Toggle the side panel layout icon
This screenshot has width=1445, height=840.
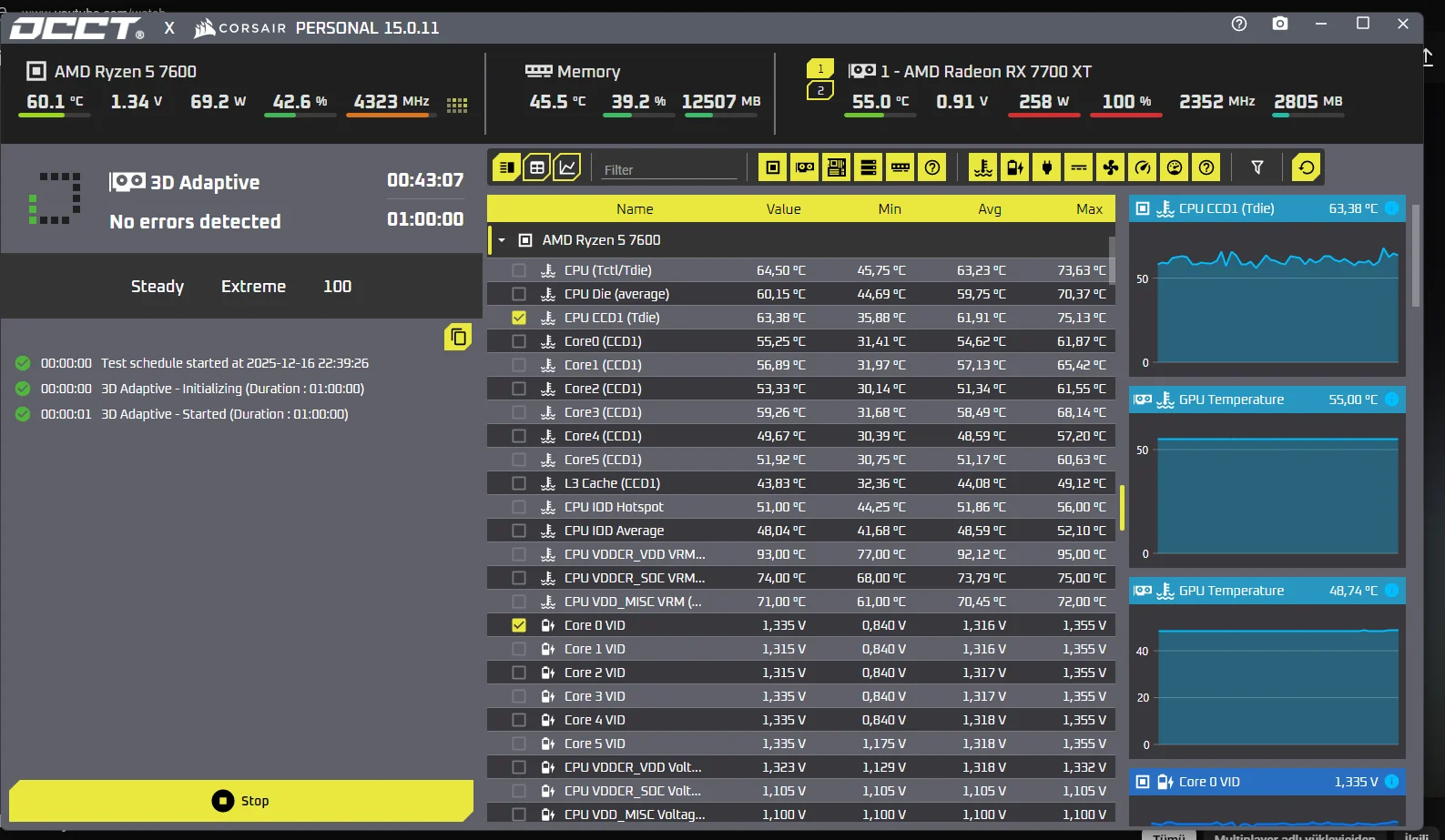(x=507, y=167)
